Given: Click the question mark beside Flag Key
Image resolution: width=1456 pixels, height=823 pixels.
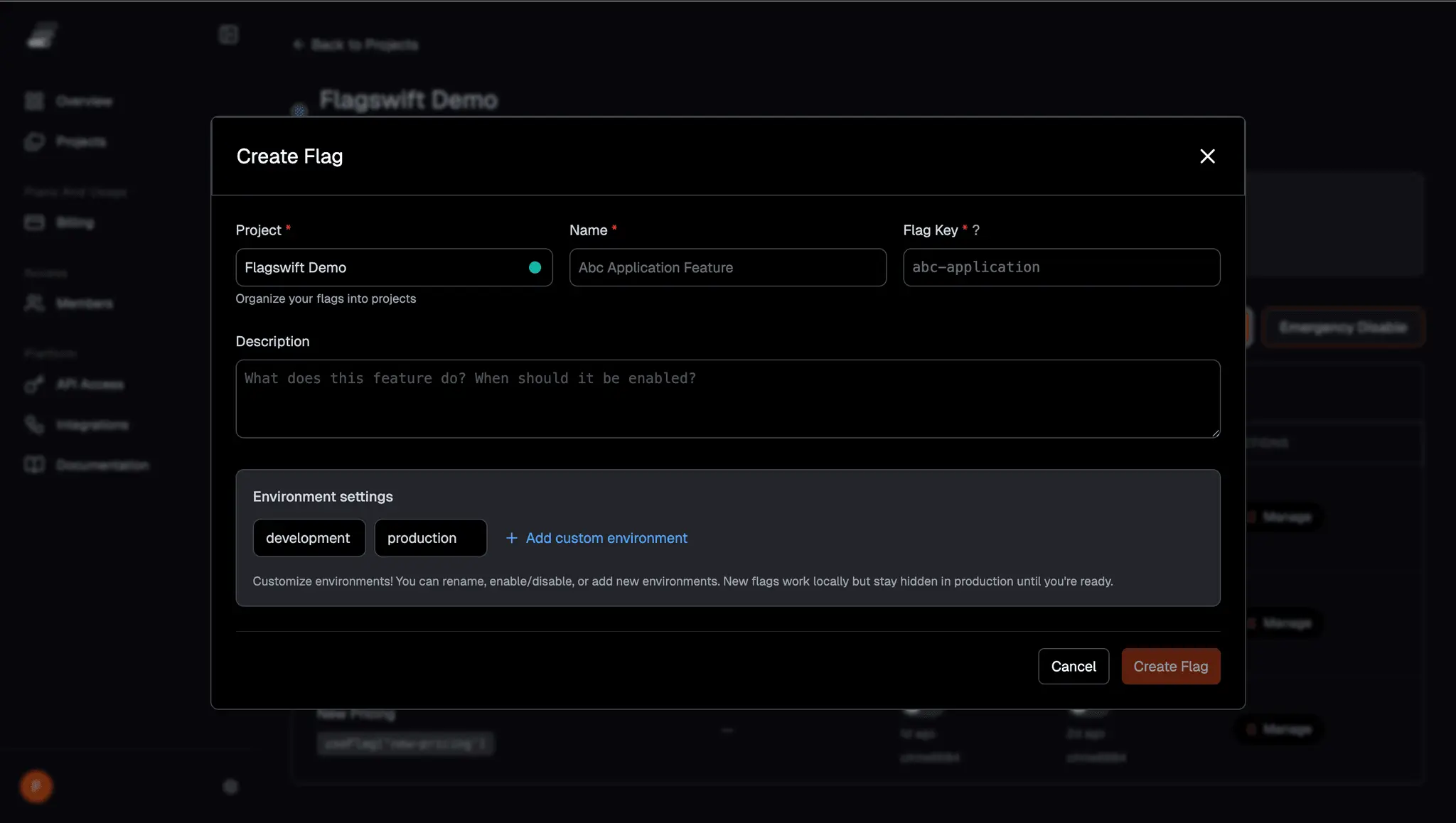Looking at the screenshot, I should 976,230.
